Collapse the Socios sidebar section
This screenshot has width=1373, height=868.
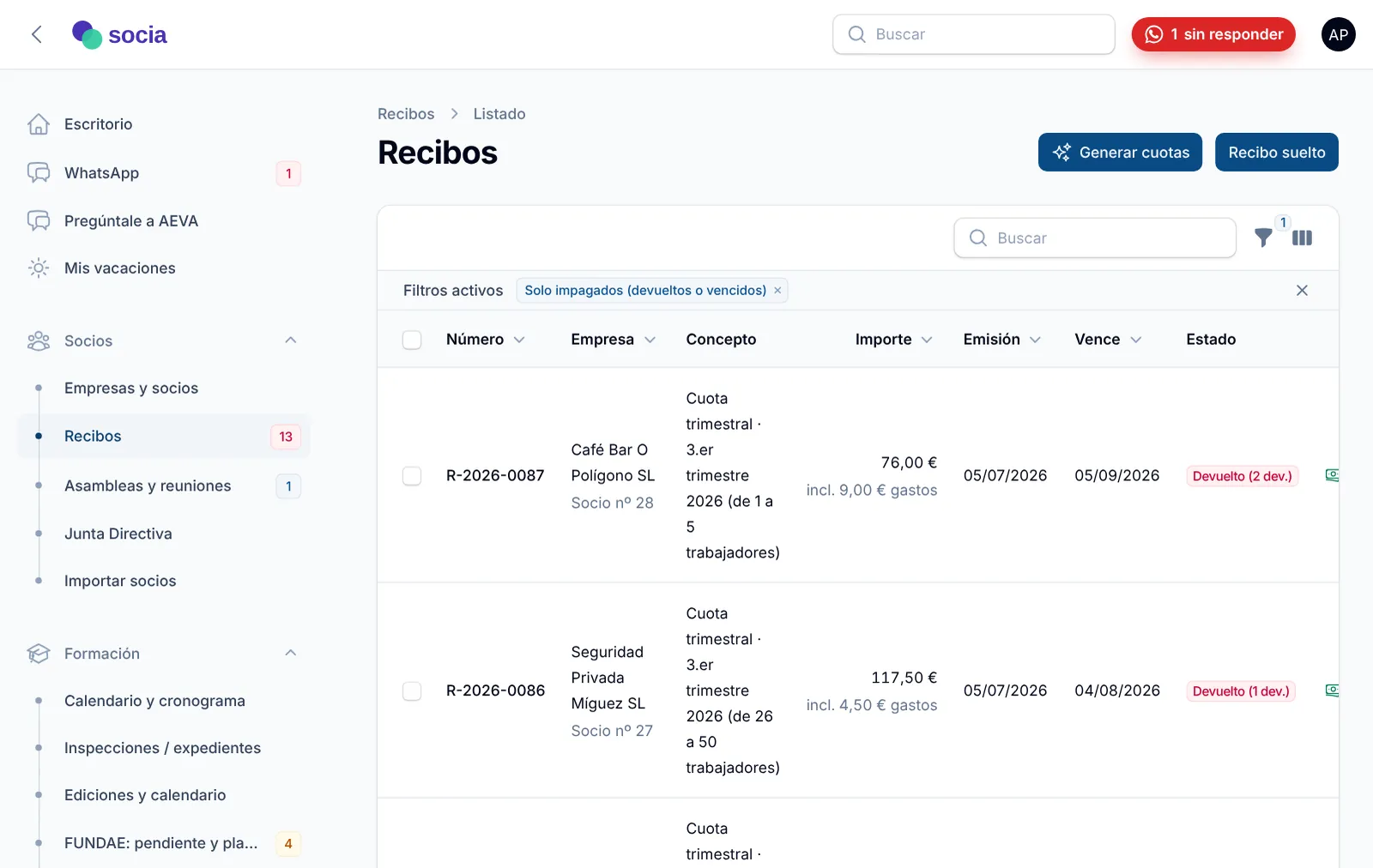291,341
